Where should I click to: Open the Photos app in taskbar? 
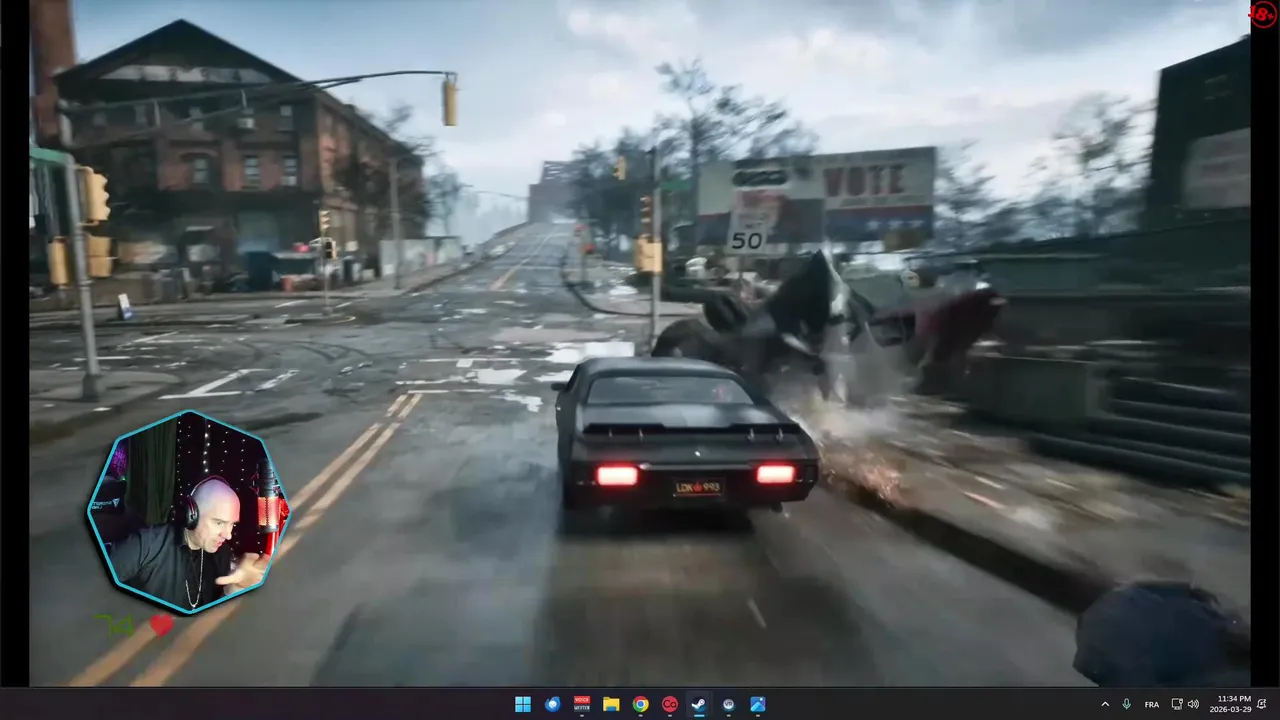click(x=758, y=704)
